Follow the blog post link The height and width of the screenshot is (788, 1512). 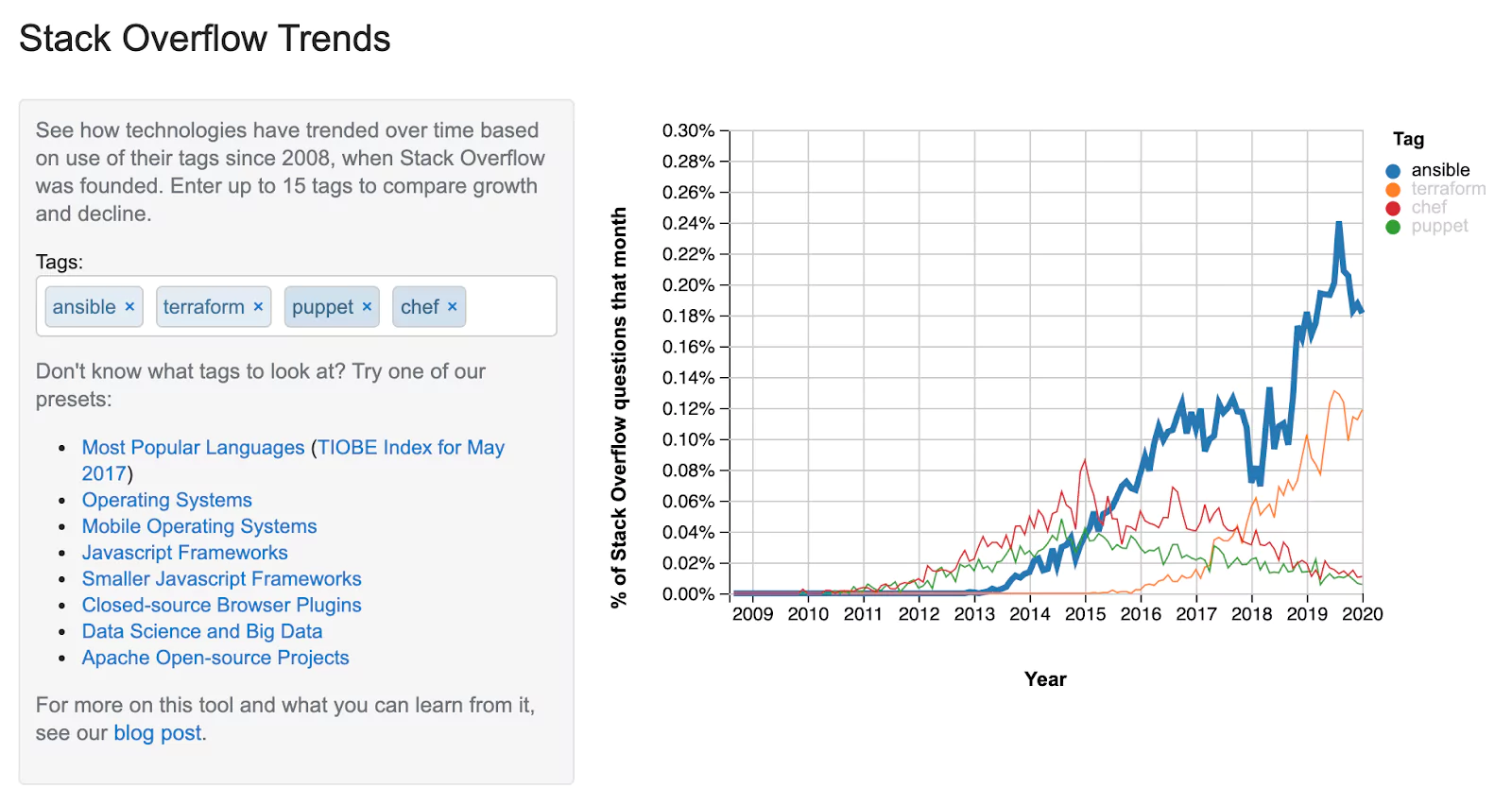pyautogui.click(x=158, y=733)
